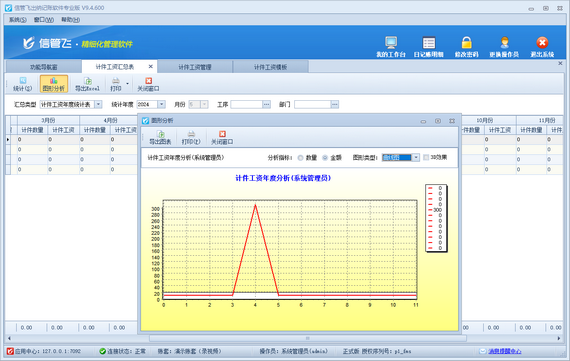Open 我的工作台 from the header
The width and height of the screenshot is (570, 361).
click(x=391, y=47)
